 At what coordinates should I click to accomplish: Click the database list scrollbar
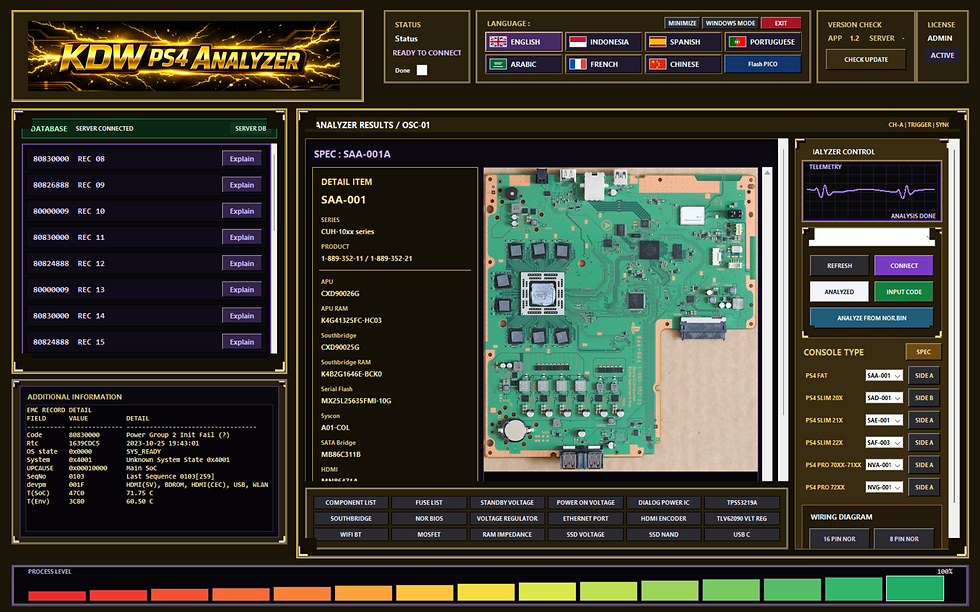click(274, 249)
